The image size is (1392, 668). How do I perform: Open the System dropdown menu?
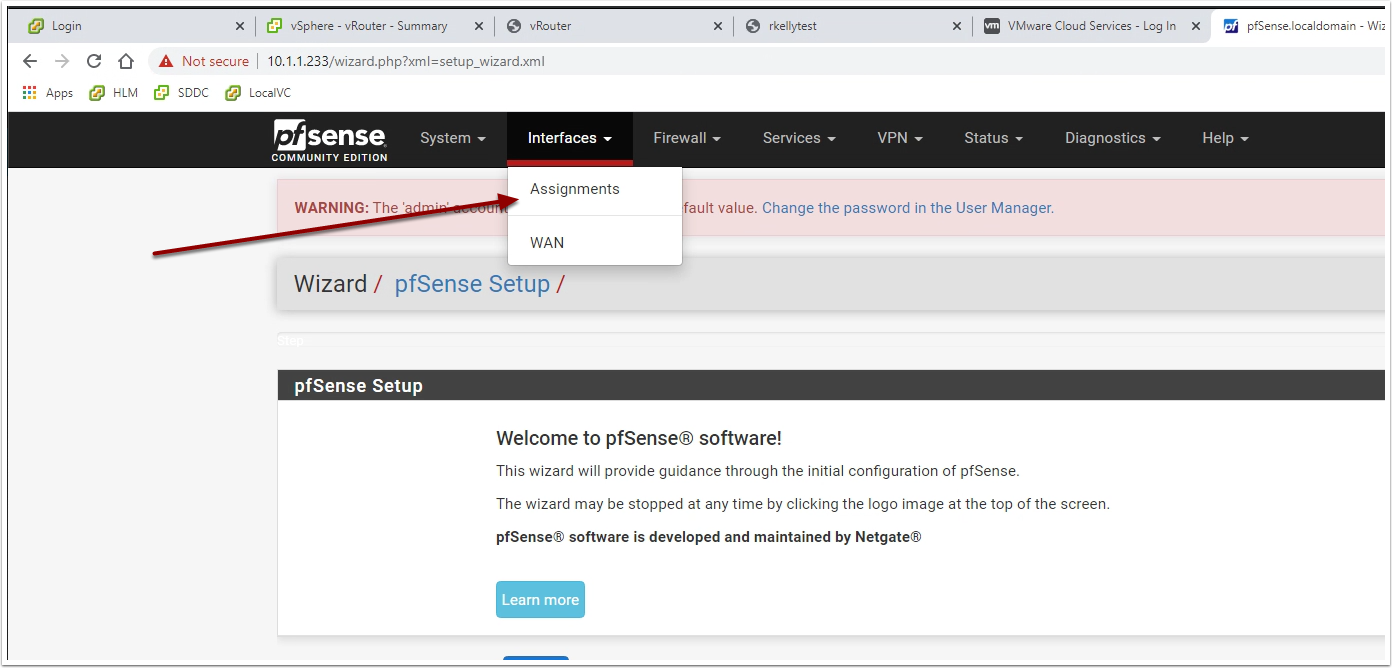coord(453,138)
